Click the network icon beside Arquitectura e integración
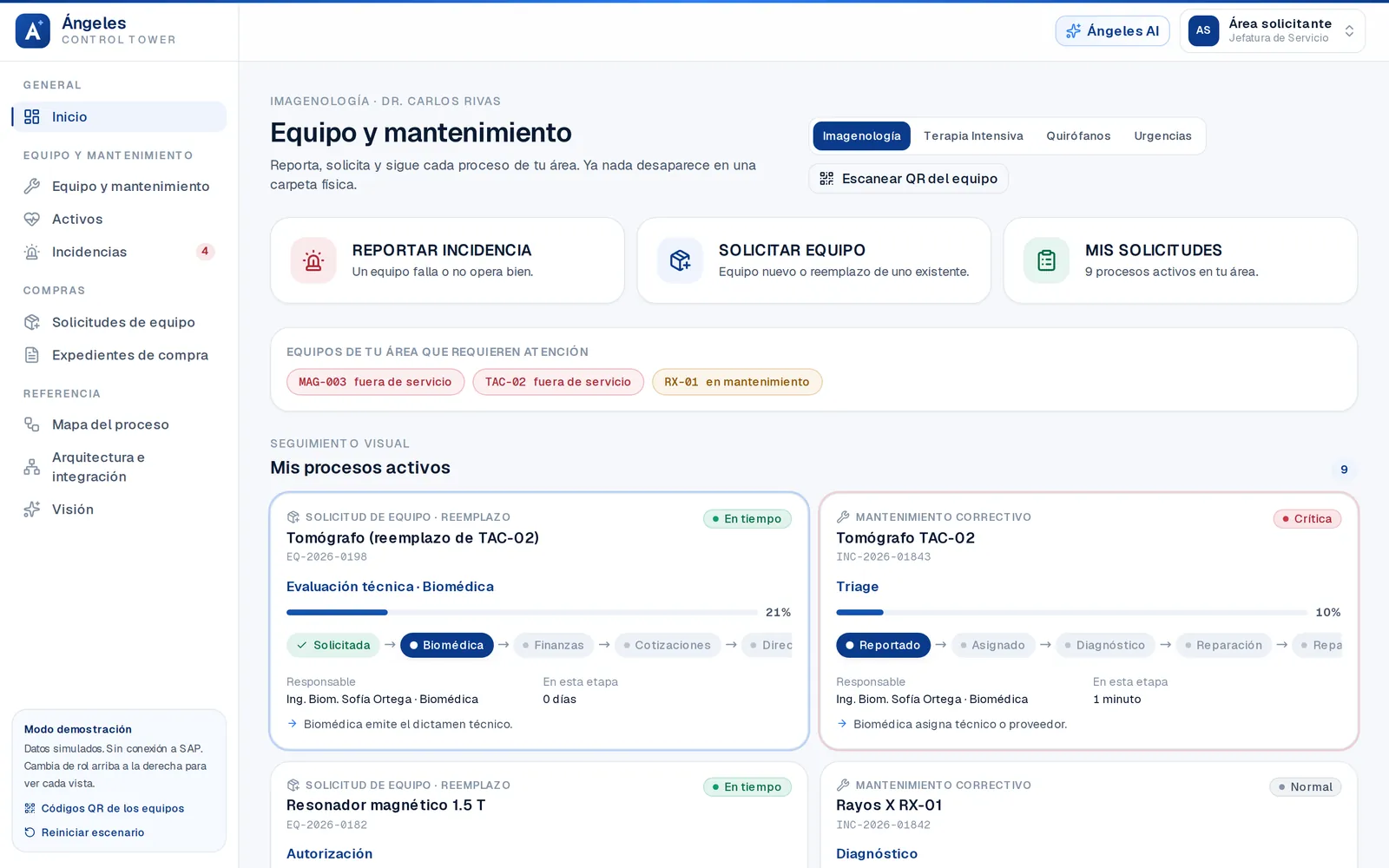The image size is (1389, 868). (32, 467)
